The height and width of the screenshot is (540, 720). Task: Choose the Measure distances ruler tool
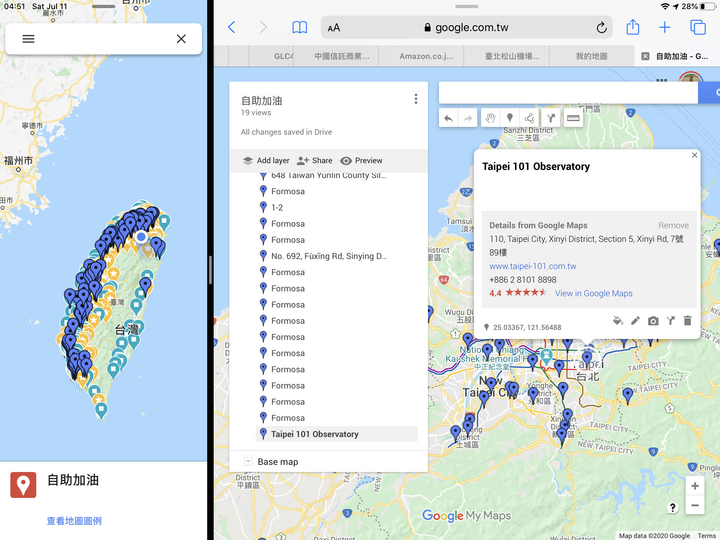pyautogui.click(x=573, y=118)
